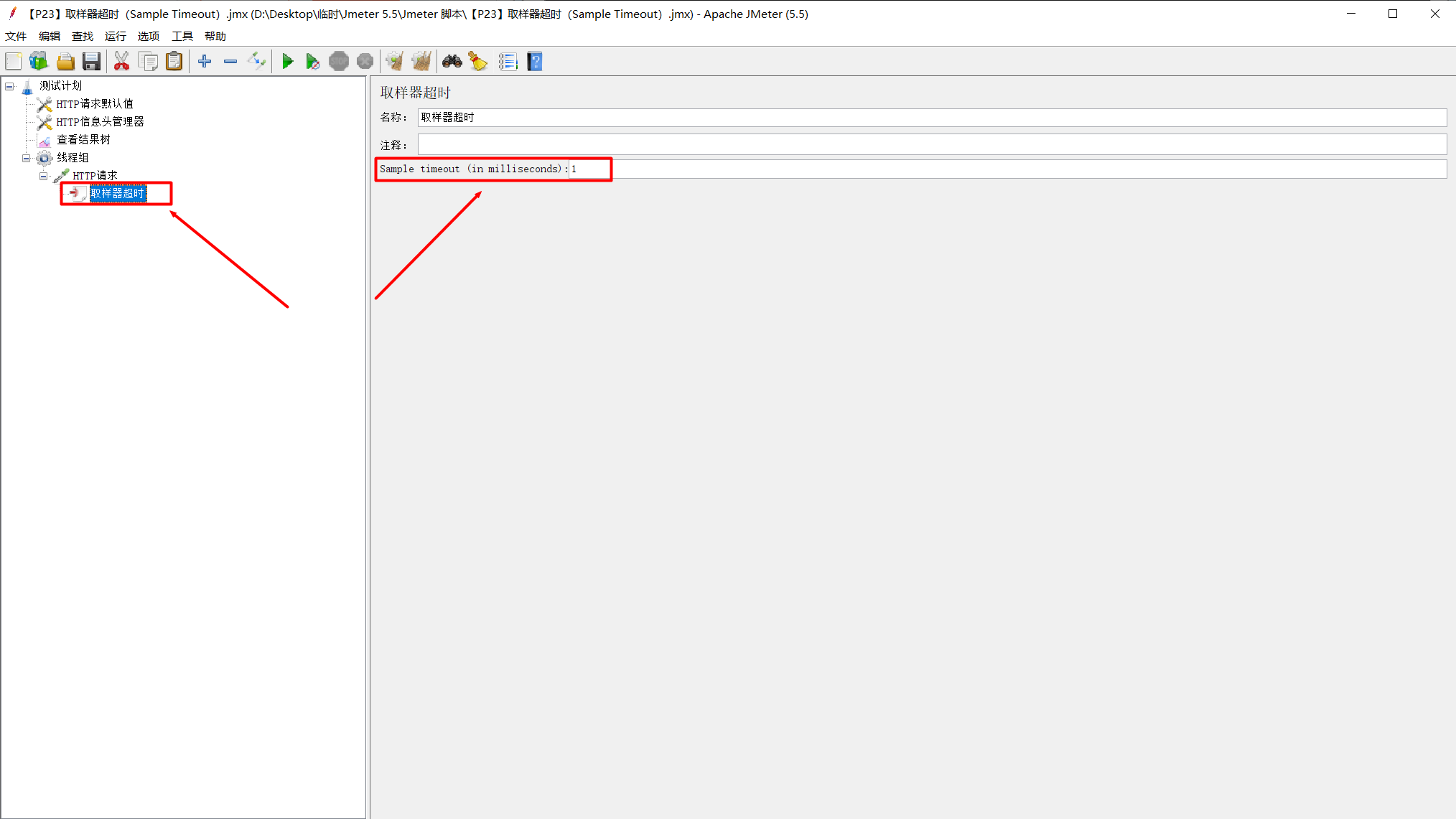This screenshot has width=1456, height=819.
Task: Select HTTP信息头管理器 in the tree
Action: [101, 122]
